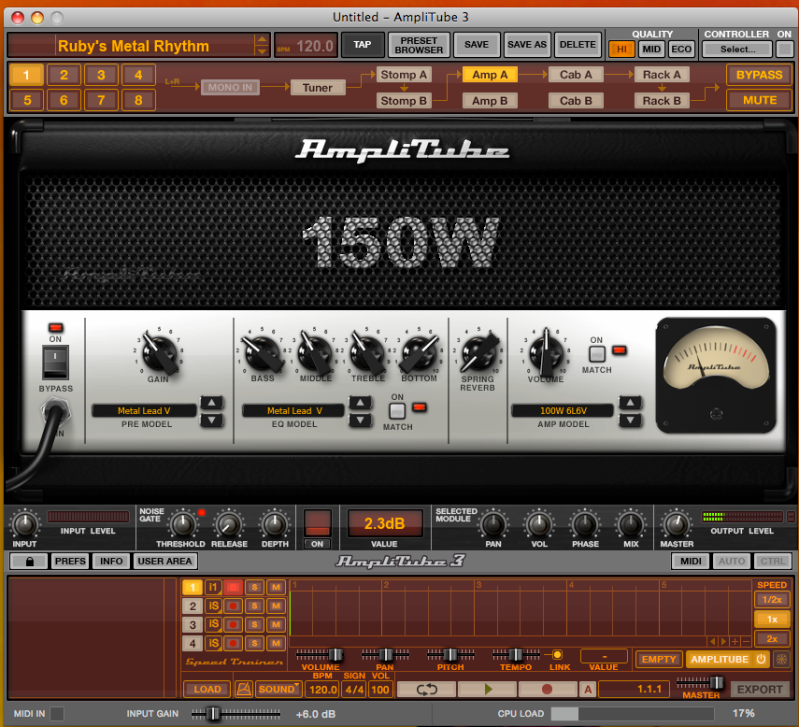Toggle the loop playback button
This screenshot has width=799, height=727.
coord(427,689)
